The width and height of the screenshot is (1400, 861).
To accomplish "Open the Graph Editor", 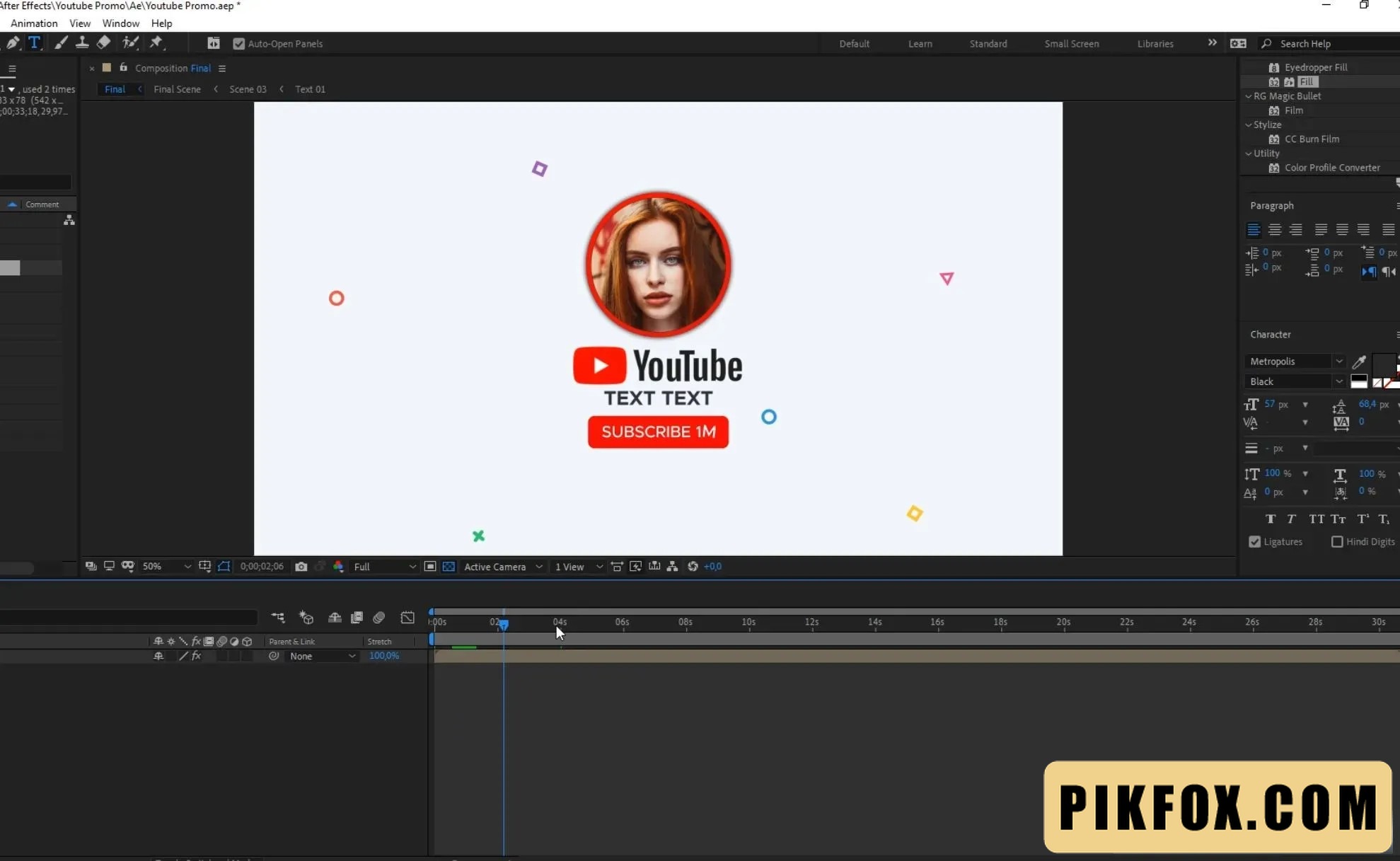I will point(407,618).
